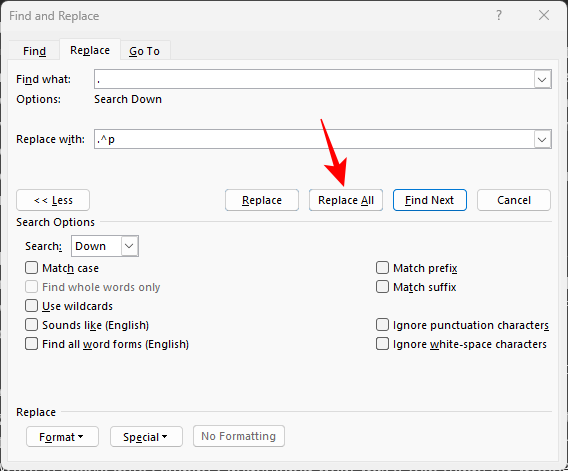The image size is (568, 471).
Task: Click inside the Replace with field
Action: coord(314,139)
